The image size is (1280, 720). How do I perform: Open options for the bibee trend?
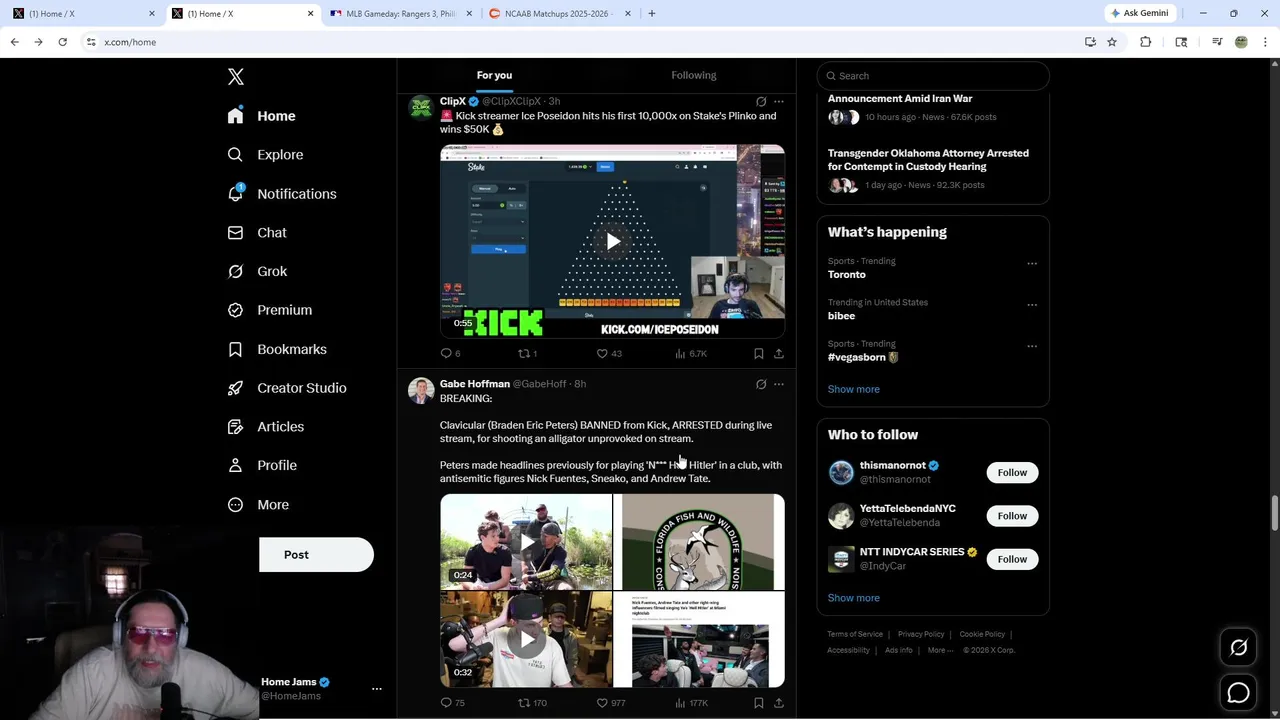(x=1032, y=305)
